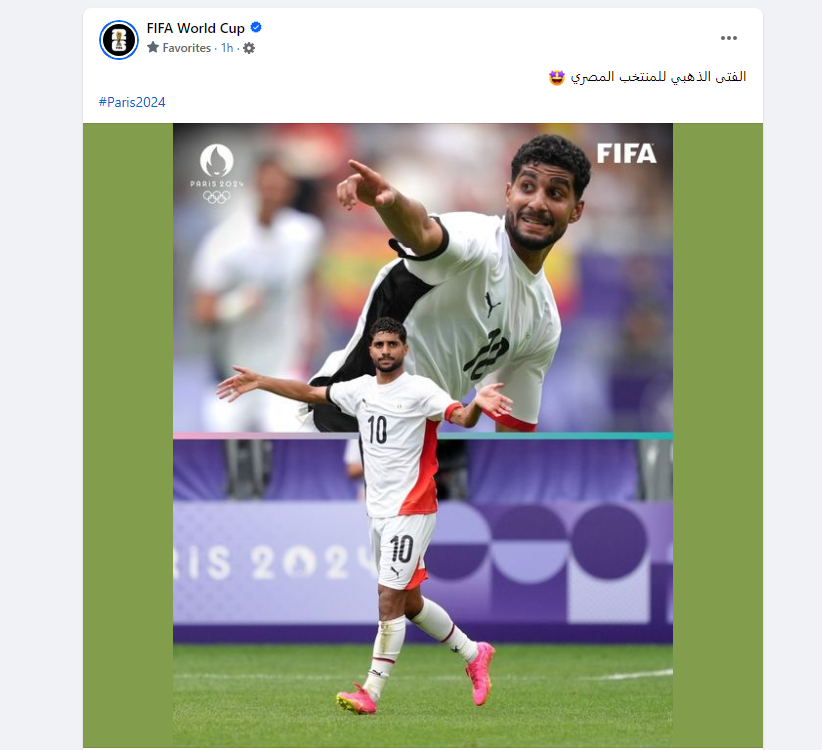Screen dimensions: 822x750
Task: Open the post via the 1h timestamp
Action: (227, 48)
